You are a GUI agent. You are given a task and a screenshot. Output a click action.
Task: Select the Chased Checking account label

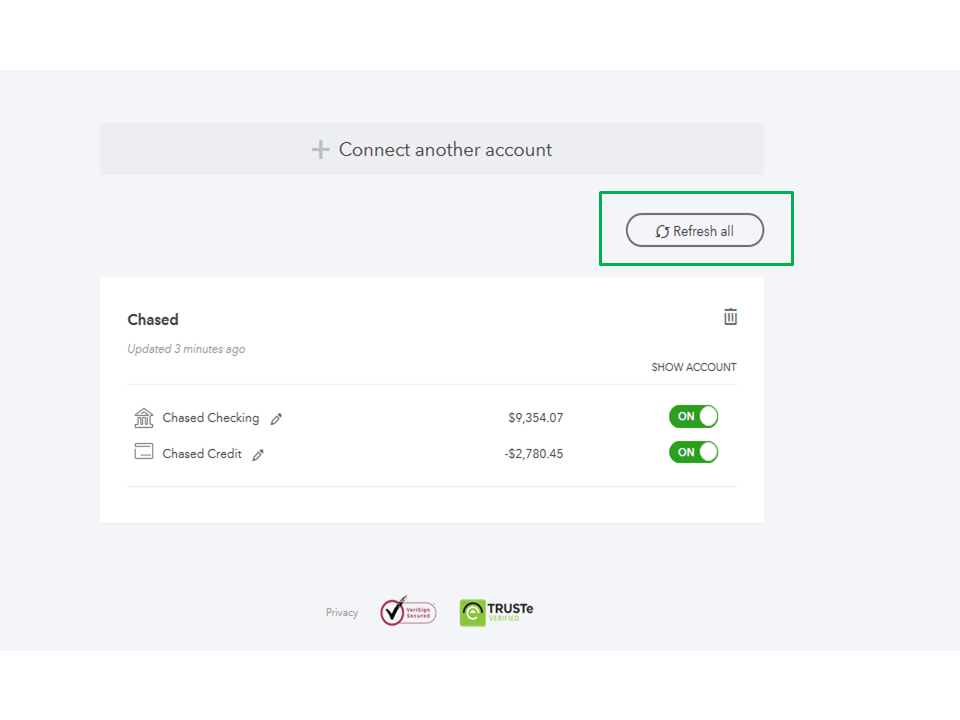click(210, 418)
